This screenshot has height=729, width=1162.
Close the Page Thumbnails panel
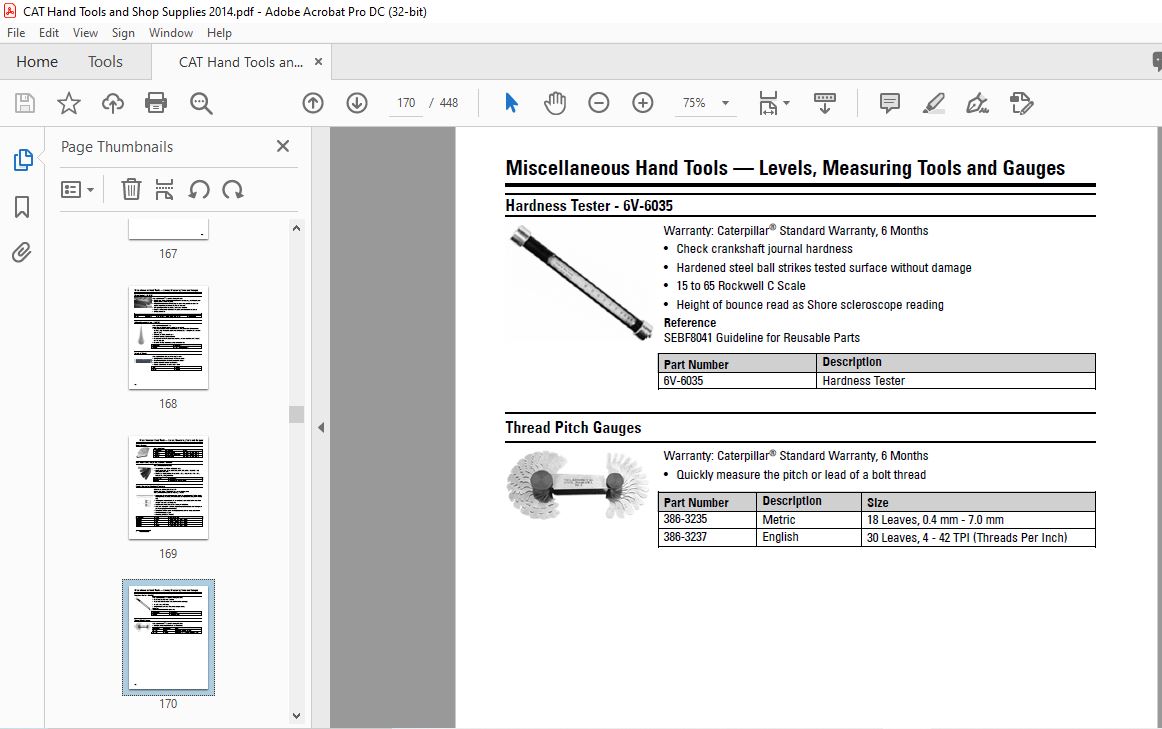click(x=282, y=146)
